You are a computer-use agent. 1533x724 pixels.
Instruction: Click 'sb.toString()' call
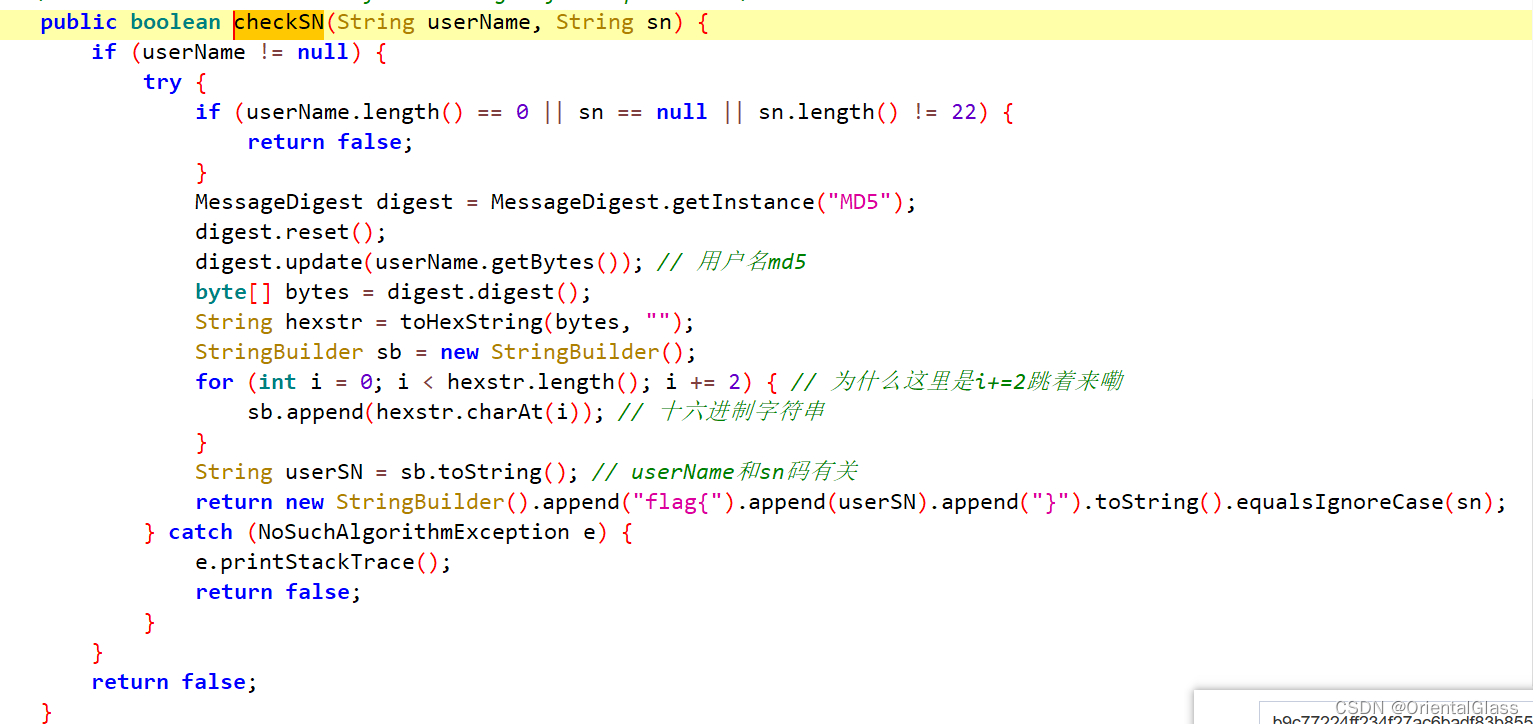point(484,473)
